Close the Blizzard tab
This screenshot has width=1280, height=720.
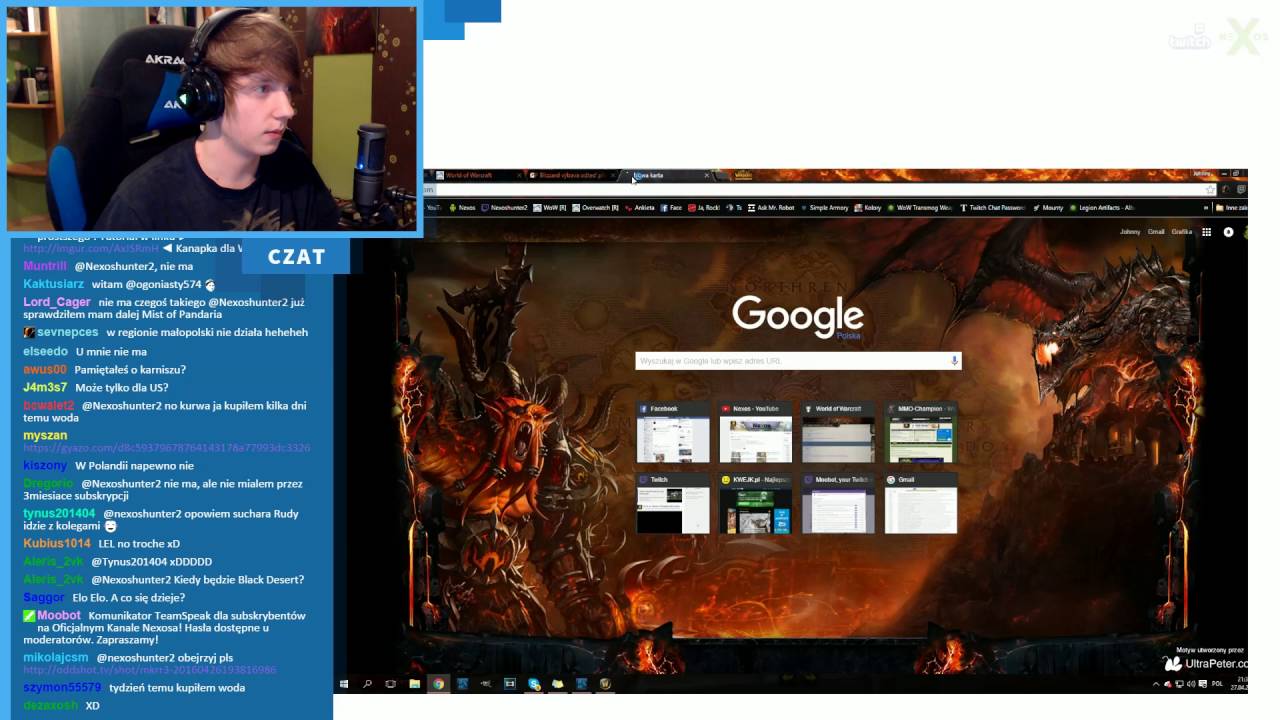click(x=613, y=175)
